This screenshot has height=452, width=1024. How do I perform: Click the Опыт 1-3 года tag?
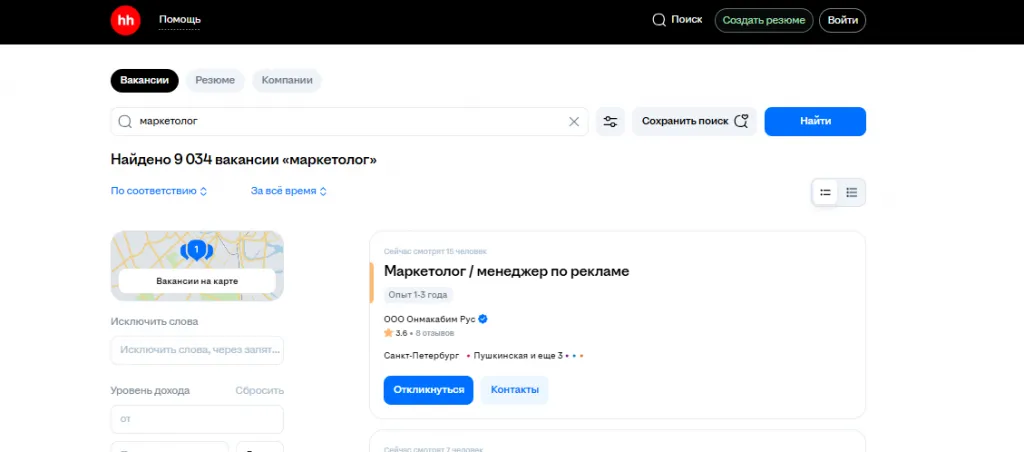418,295
